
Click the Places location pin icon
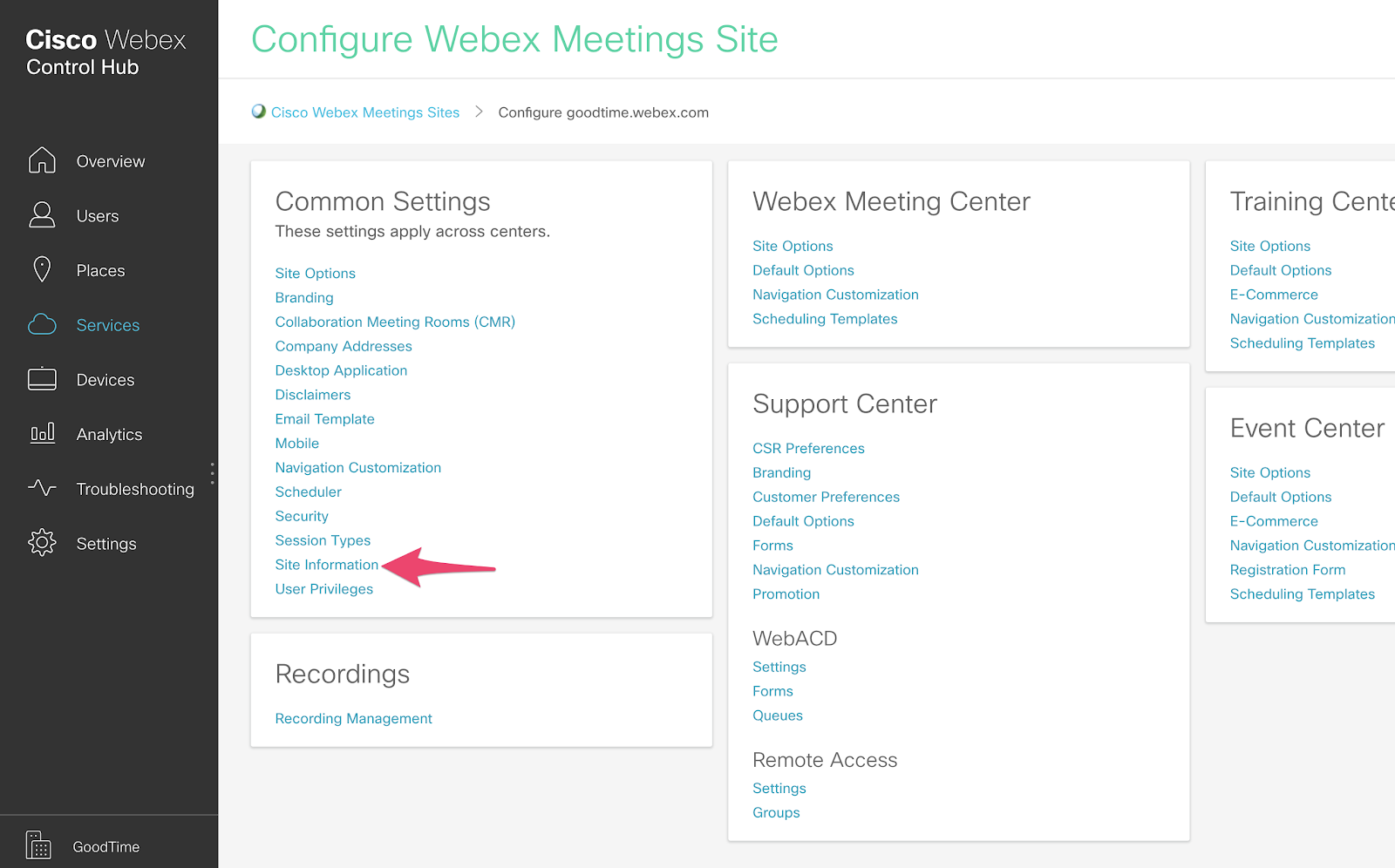pyautogui.click(x=42, y=270)
